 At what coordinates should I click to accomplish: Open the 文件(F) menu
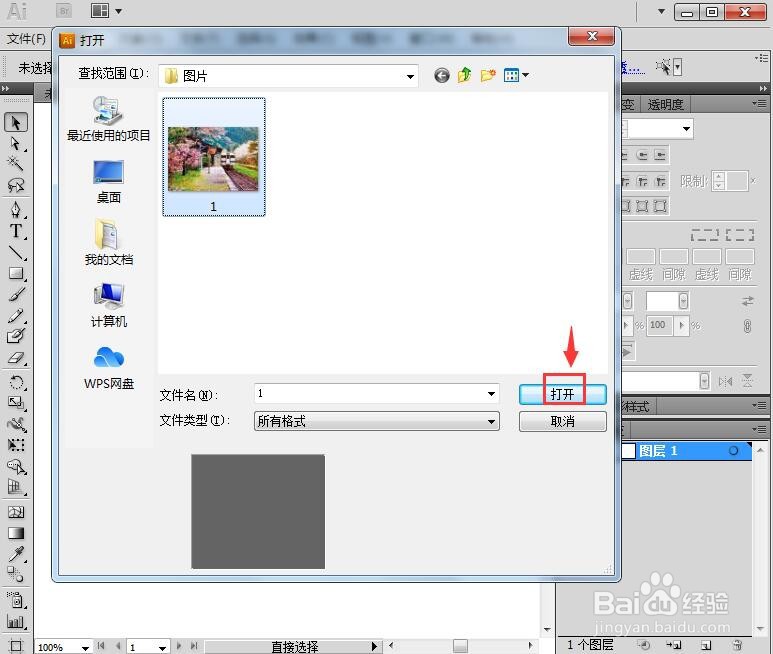coord(26,39)
